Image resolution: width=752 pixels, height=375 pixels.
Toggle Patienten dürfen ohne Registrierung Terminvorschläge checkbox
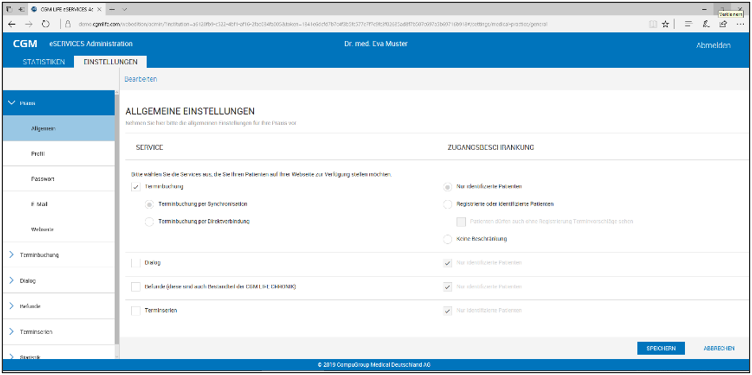pyautogui.click(x=461, y=222)
